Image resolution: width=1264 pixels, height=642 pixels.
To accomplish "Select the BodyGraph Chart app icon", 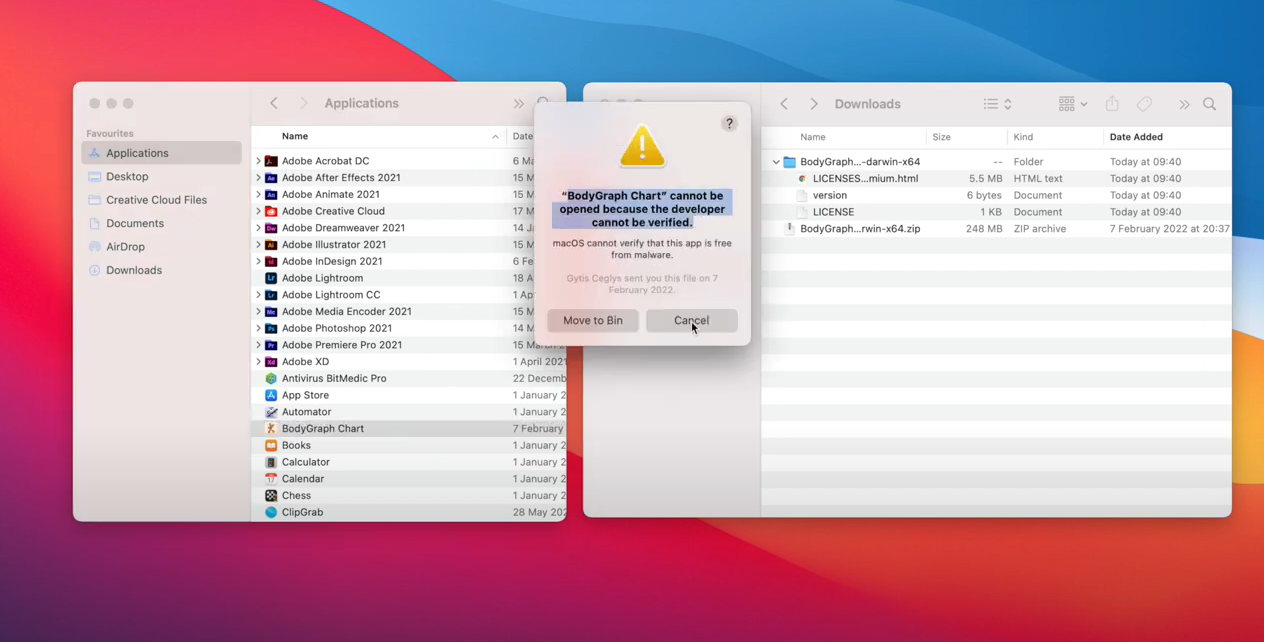I will pyautogui.click(x=271, y=428).
